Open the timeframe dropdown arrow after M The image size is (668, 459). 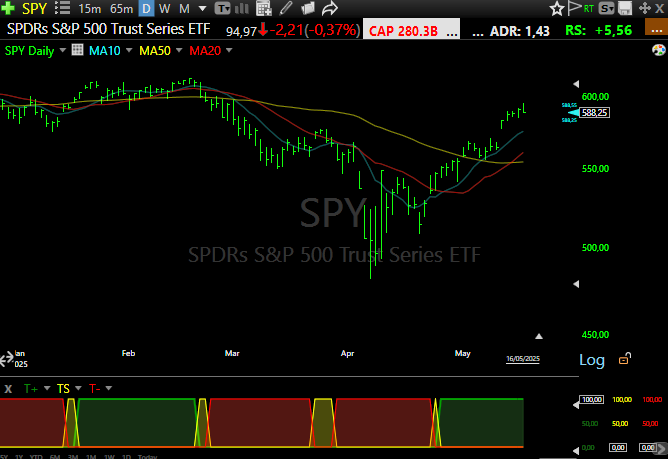(203, 8)
